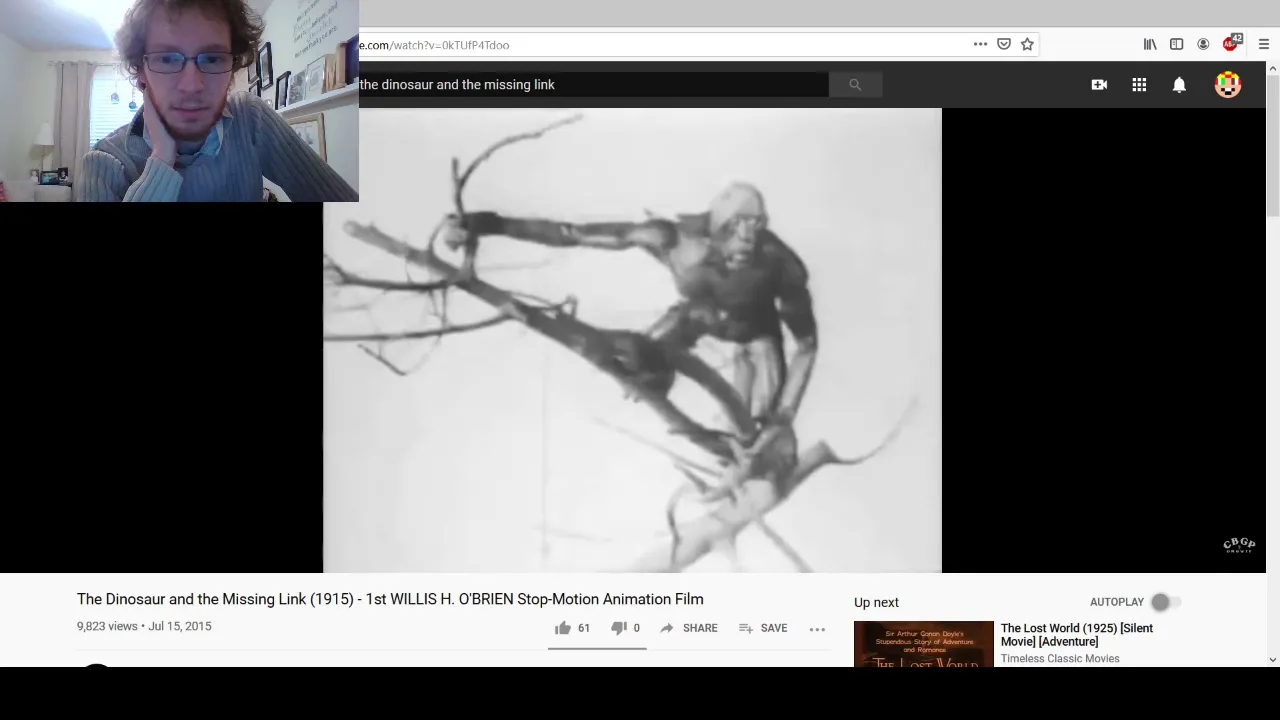Toggle the Autoplay switch

pos(1165,602)
